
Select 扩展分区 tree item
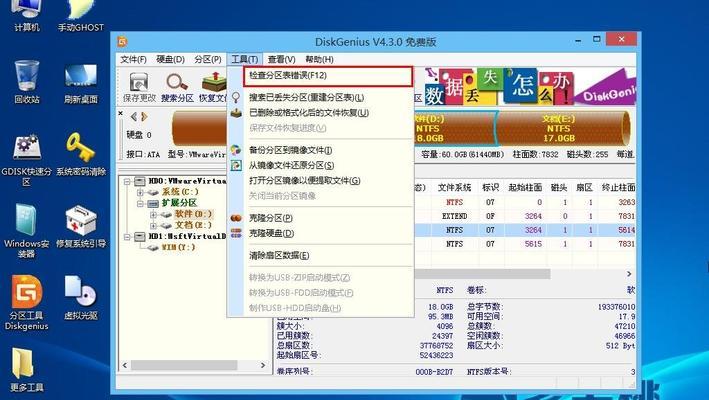point(179,203)
